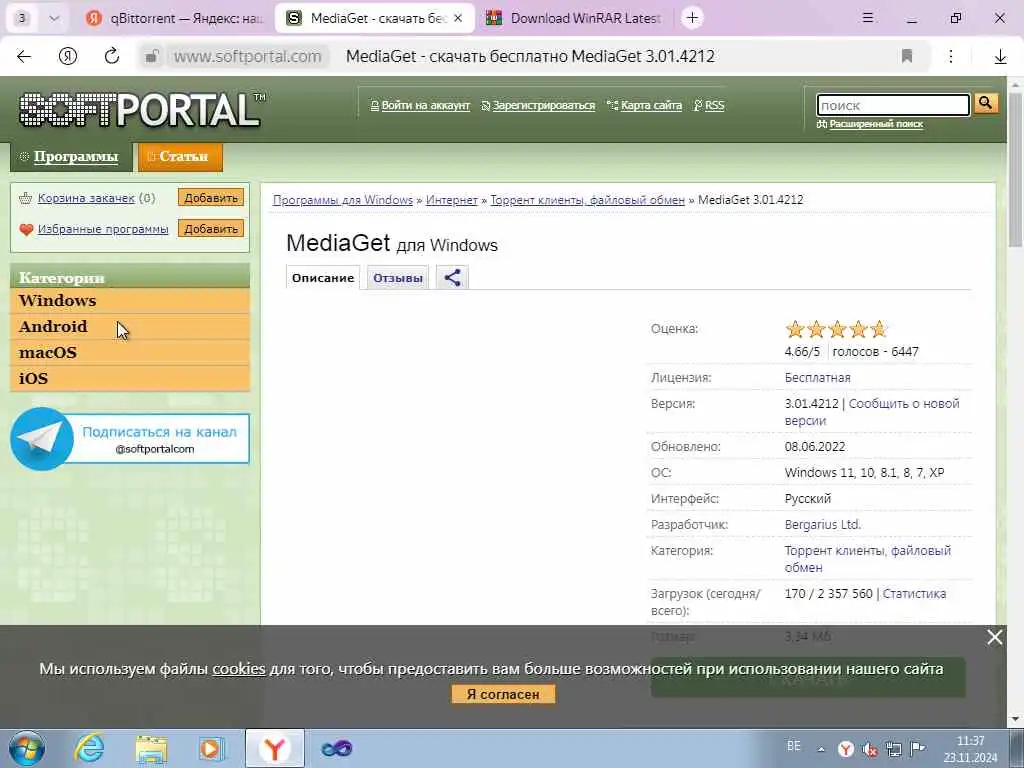This screenshot has width=1024, height=768.
Task: Open Корзина закачек link
Action: (86, 198)
